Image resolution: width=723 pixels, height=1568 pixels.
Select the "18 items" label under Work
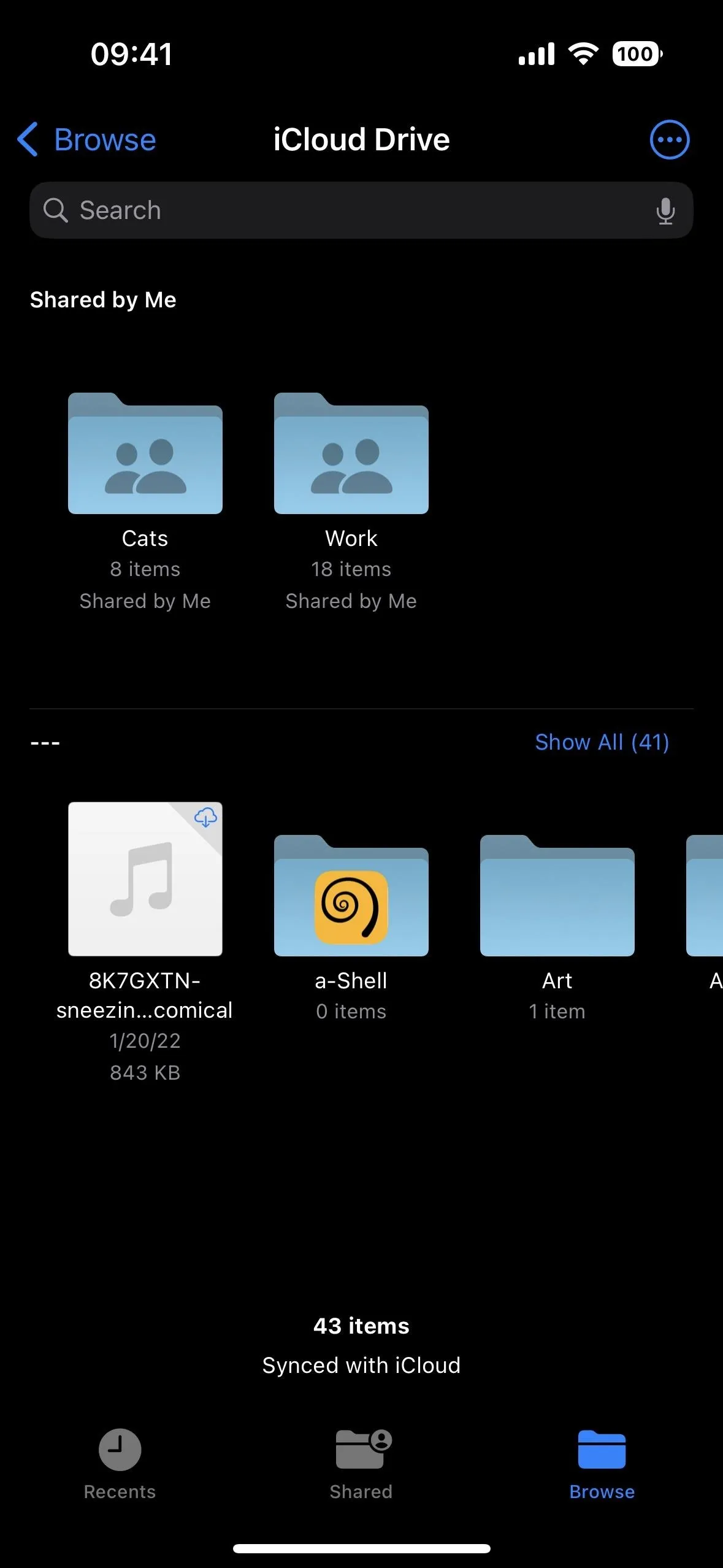tap(351, 569)
